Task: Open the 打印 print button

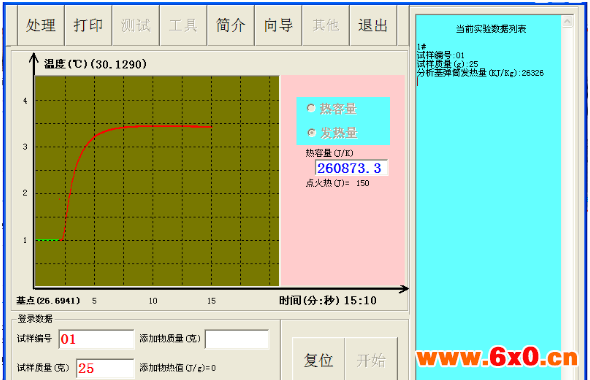Action: click(x=88, y=25)
